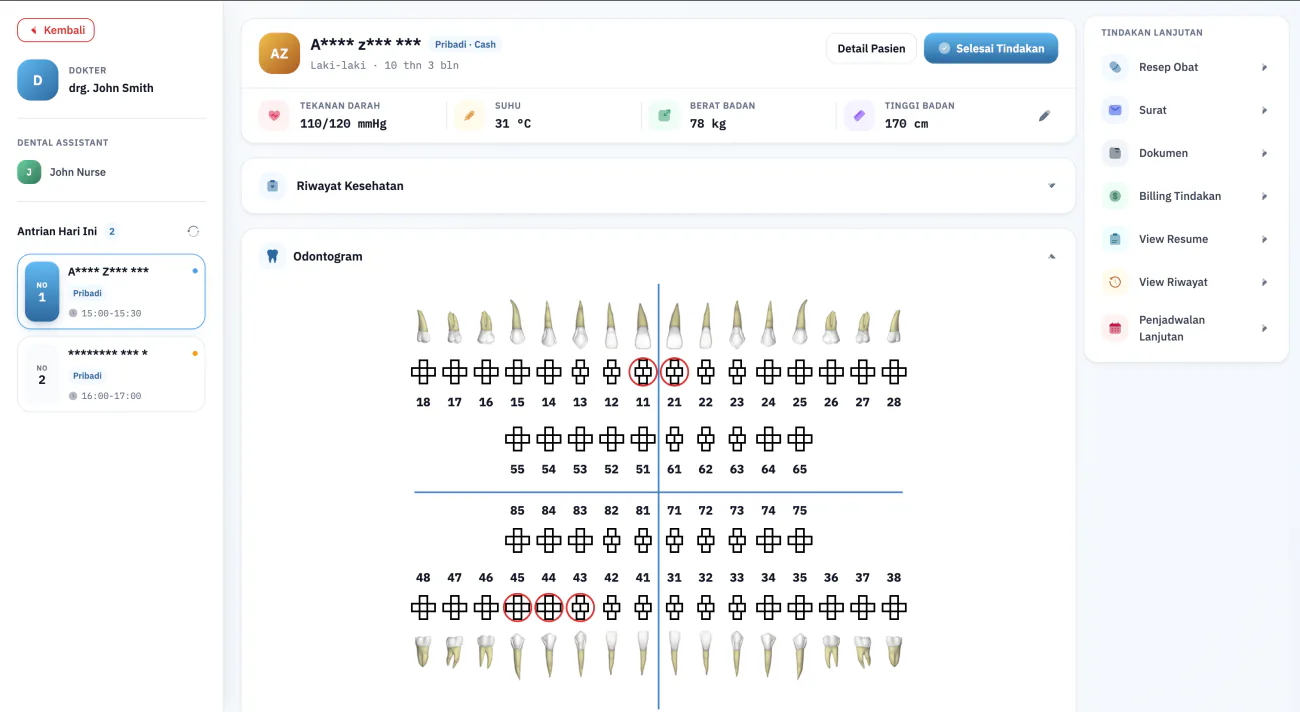Select primary tooth 65 surface diagram
1300x712 pixels.
(799, 438)
